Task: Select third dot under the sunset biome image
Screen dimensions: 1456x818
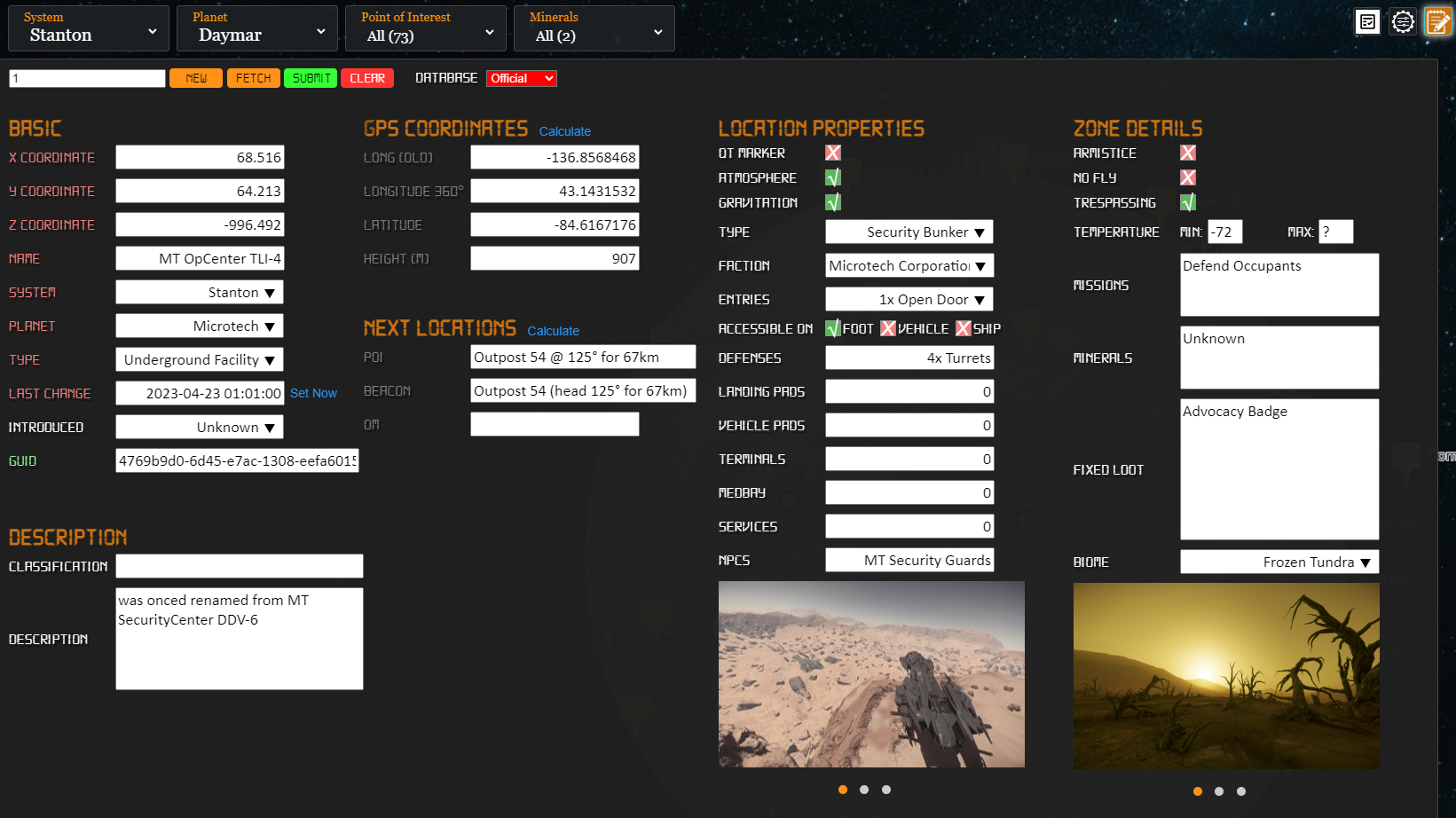Action: 1241,791
